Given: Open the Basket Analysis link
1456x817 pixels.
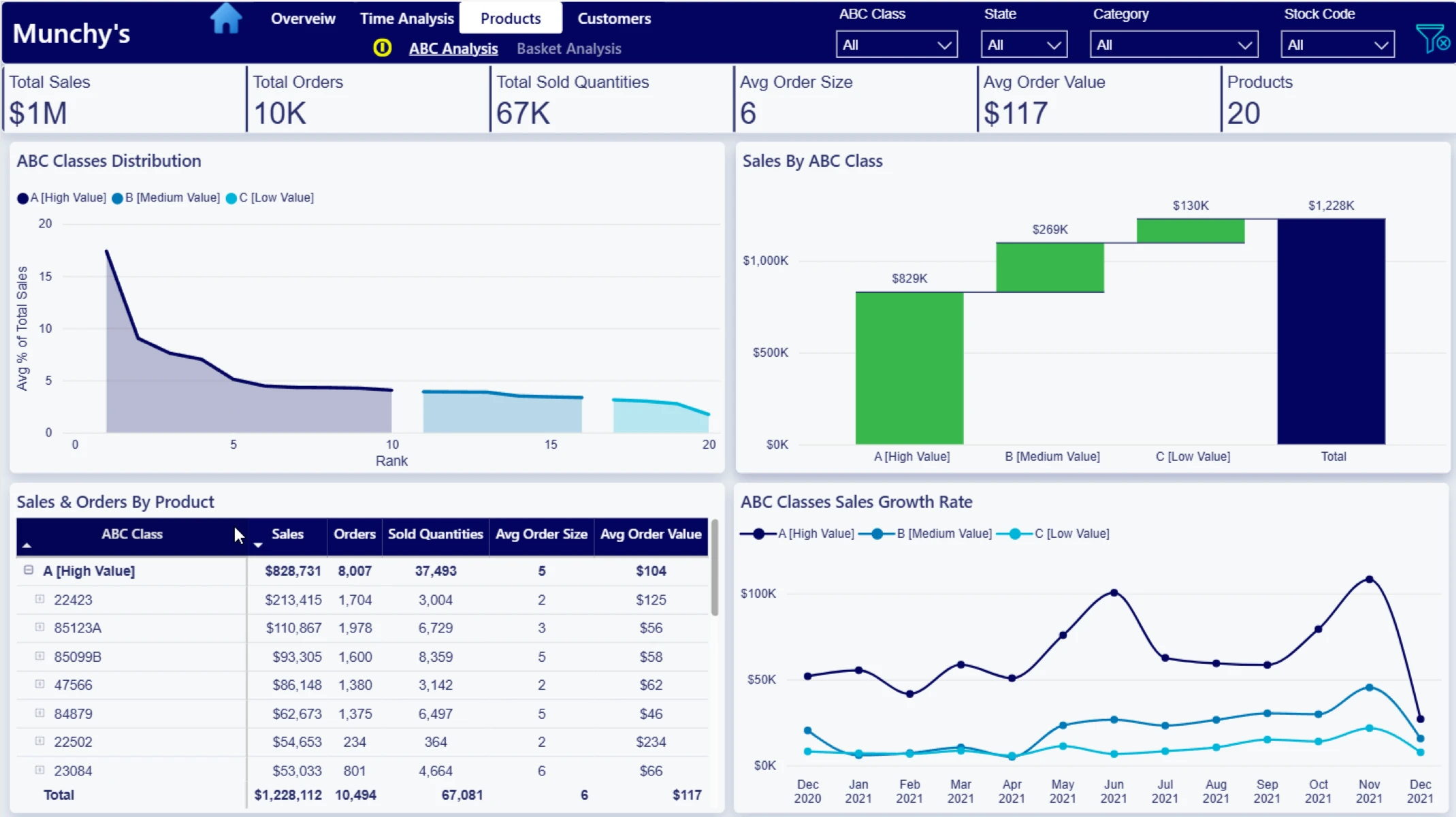Looking at the screenshot, I should click(568, 48).
